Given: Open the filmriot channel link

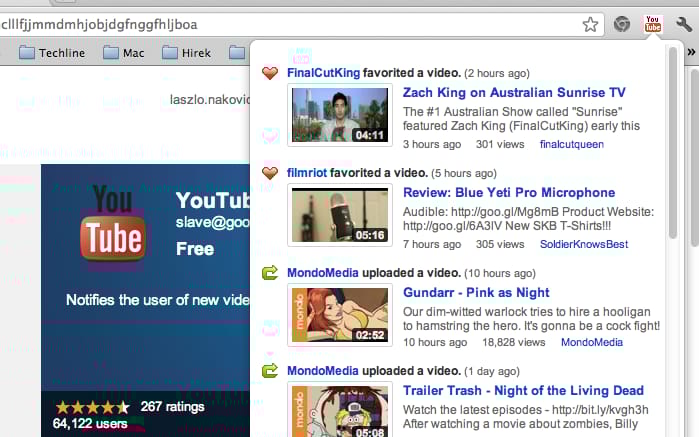Looking at the screenshot, I should click(x=307, y=173).
